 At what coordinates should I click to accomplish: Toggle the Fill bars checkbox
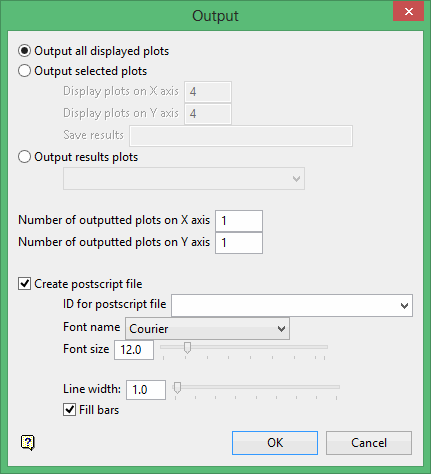(69, 410)
